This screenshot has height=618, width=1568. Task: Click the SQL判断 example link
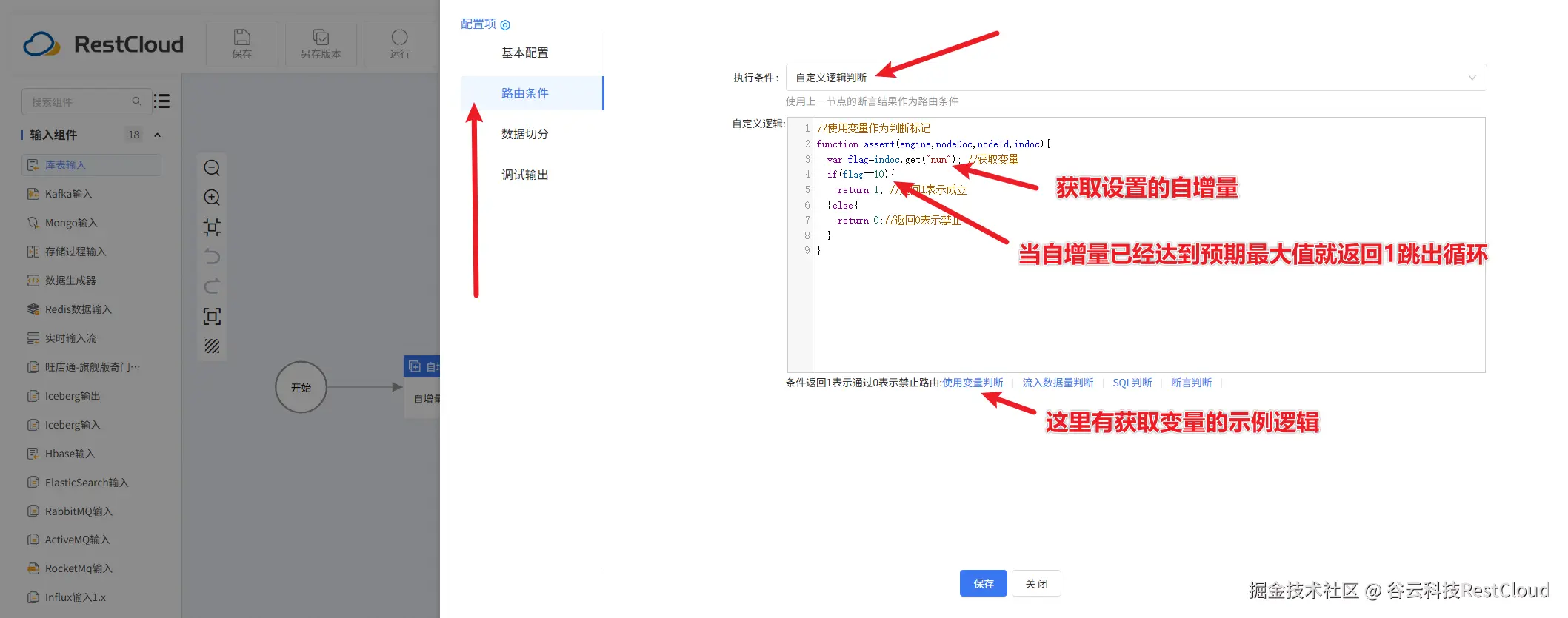click(x=1132, y=383)
